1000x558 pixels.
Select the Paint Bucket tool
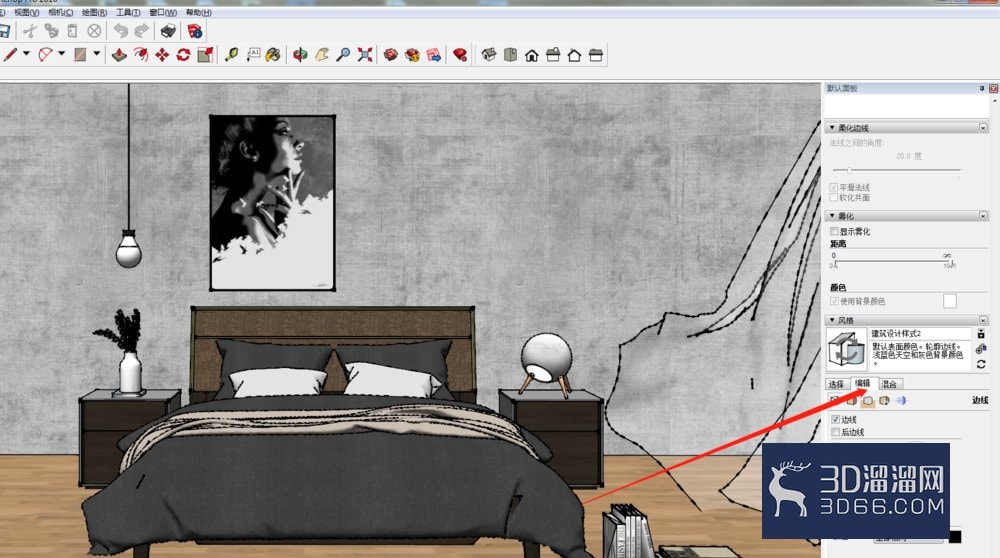273,55
